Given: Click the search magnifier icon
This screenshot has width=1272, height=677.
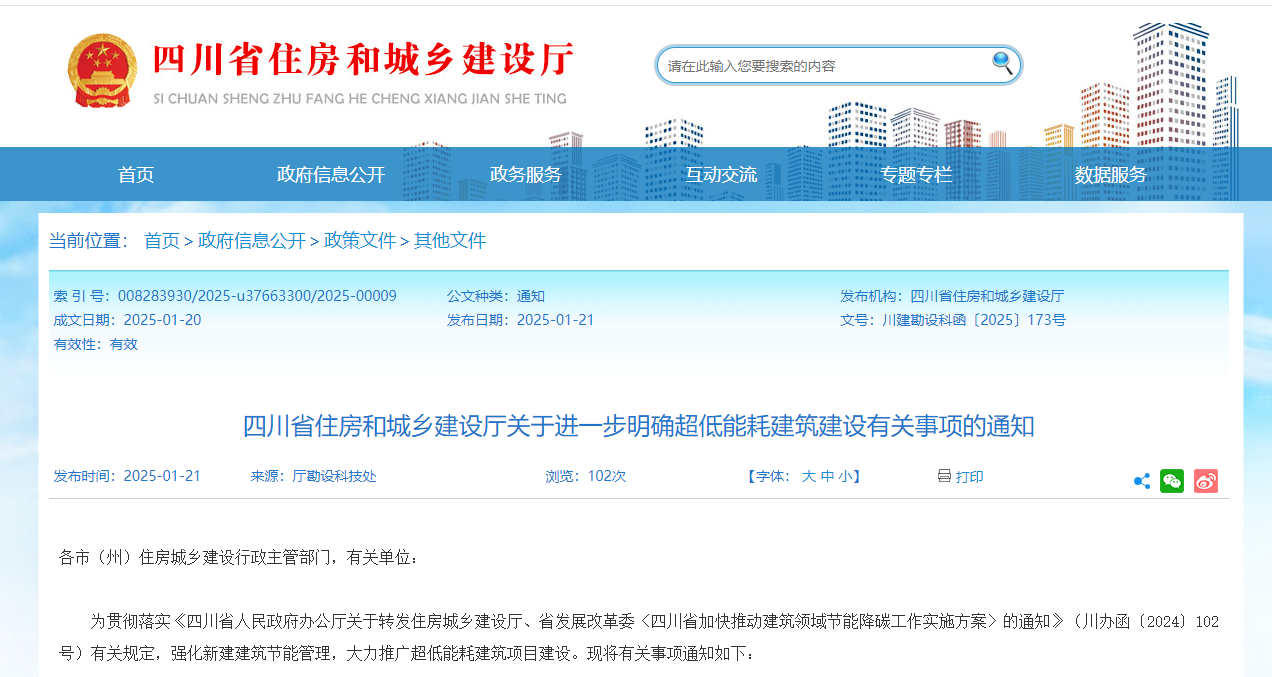Looking at the screenshot, I should [x=999, y=64].
